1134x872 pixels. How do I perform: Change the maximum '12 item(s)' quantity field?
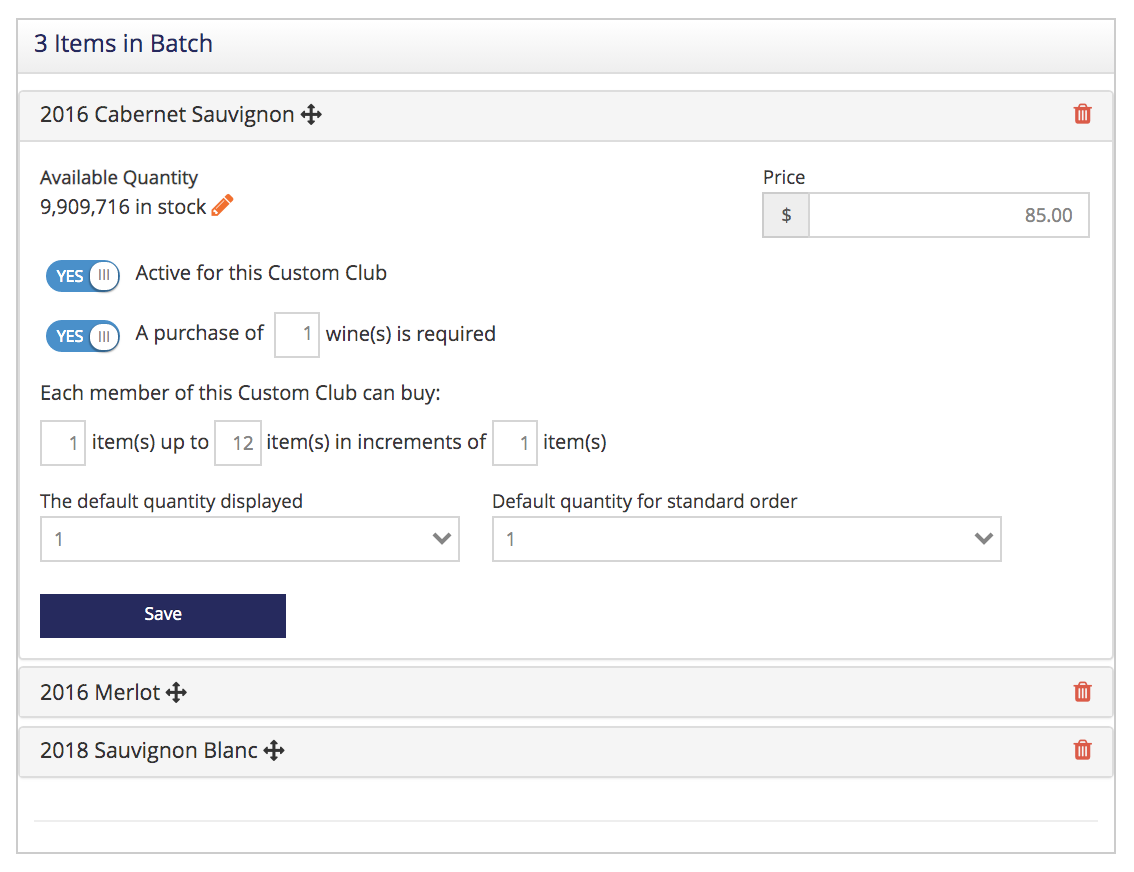click(x=238, y=442)
